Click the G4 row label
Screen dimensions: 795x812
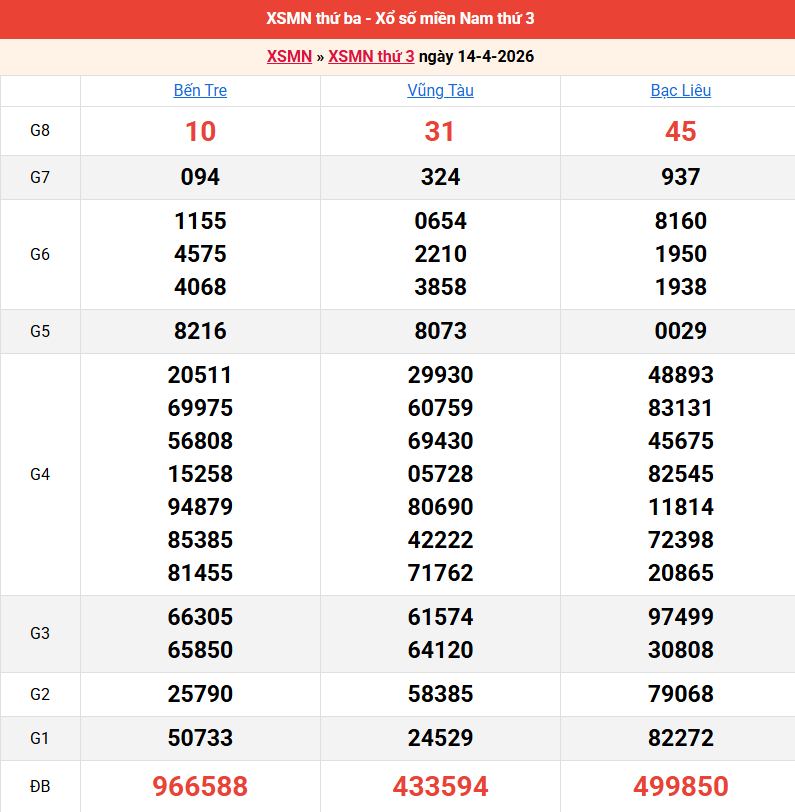[x=40, y=474]
